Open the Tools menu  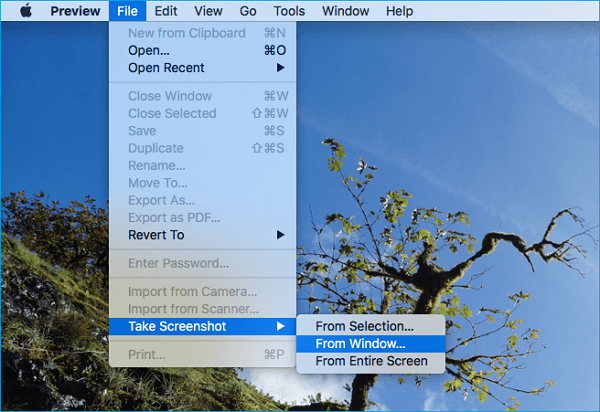click(289, 11)
